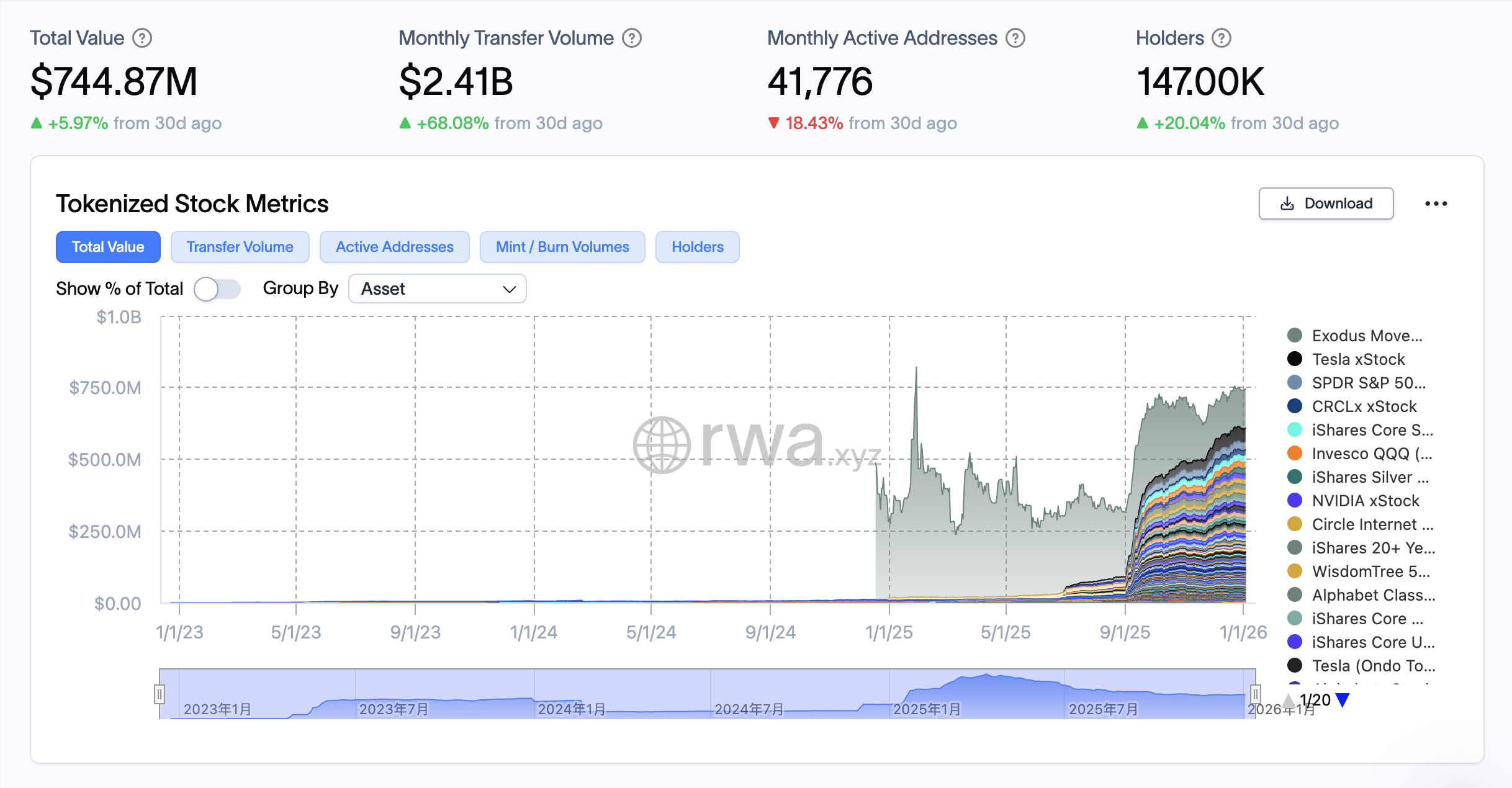Hide NVIDIA xStock series in legend
Screen dimensions: 1512x788
coord(1365,501)
